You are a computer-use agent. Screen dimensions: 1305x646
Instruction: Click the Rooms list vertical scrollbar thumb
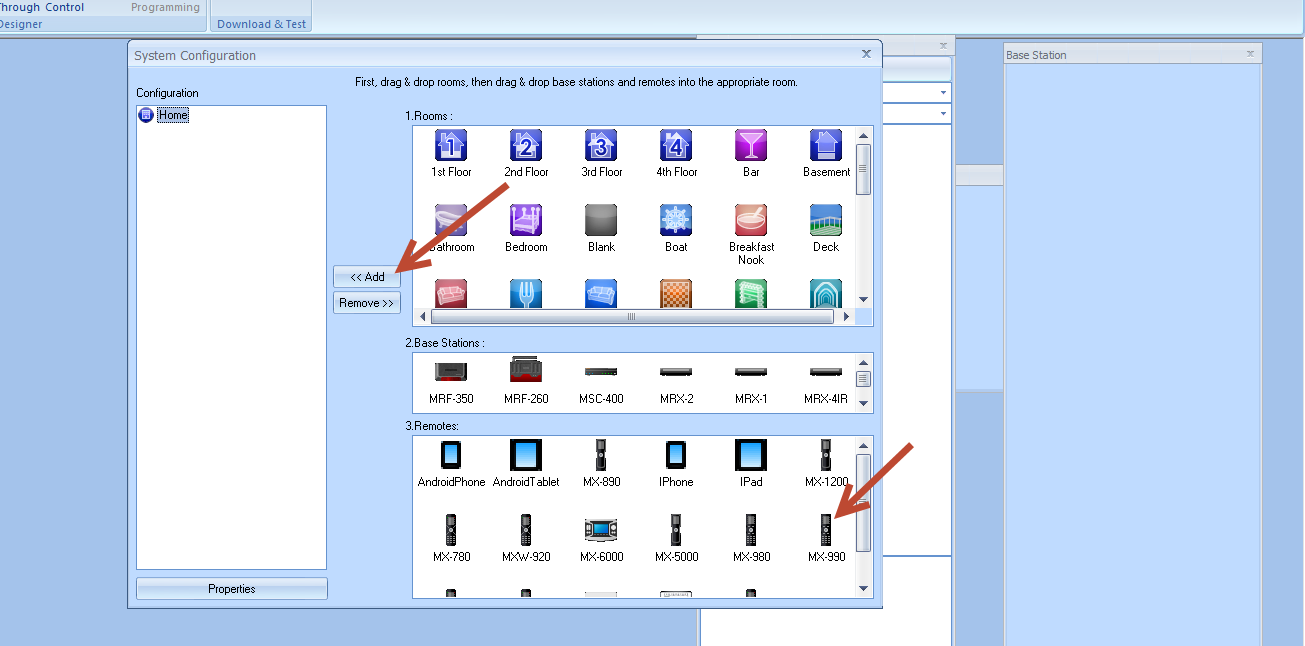coord(863,169)
